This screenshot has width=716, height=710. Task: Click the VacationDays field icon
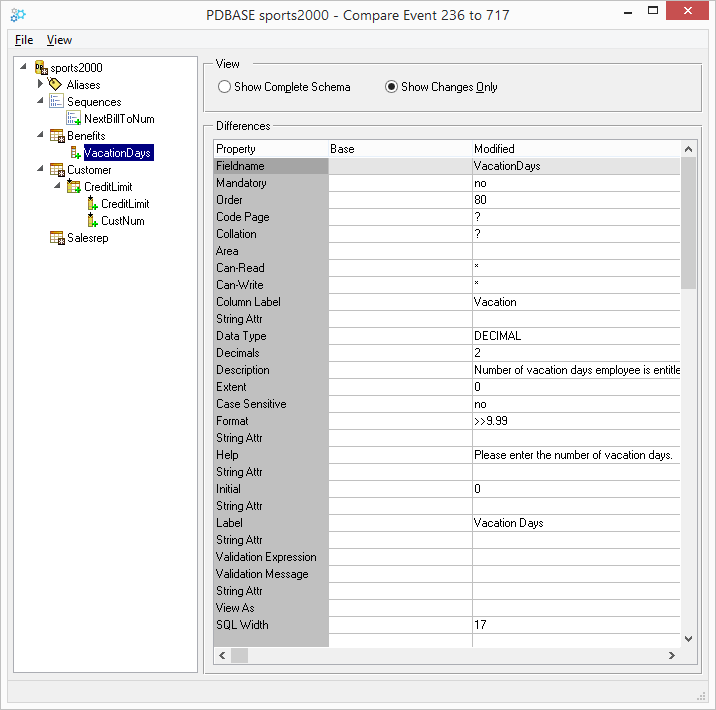tap(76, 153)
